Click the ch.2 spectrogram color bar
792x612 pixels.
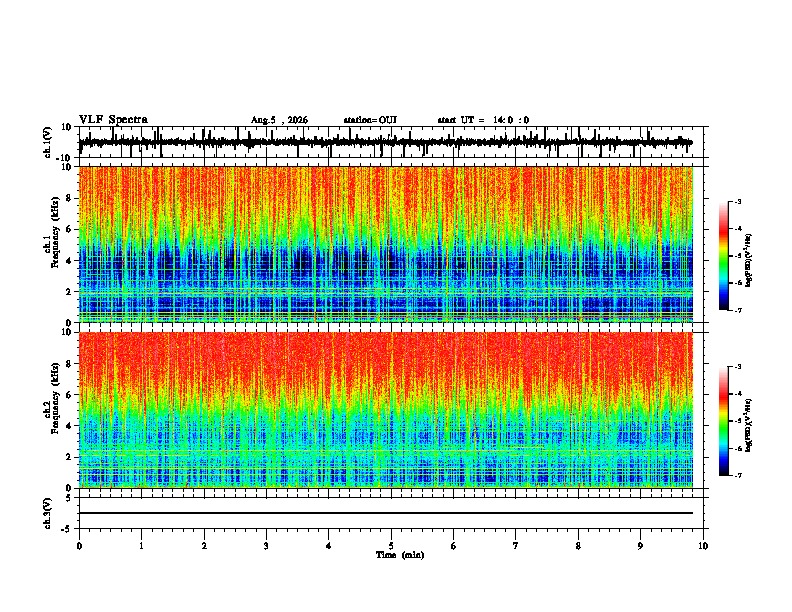(723, 421)
